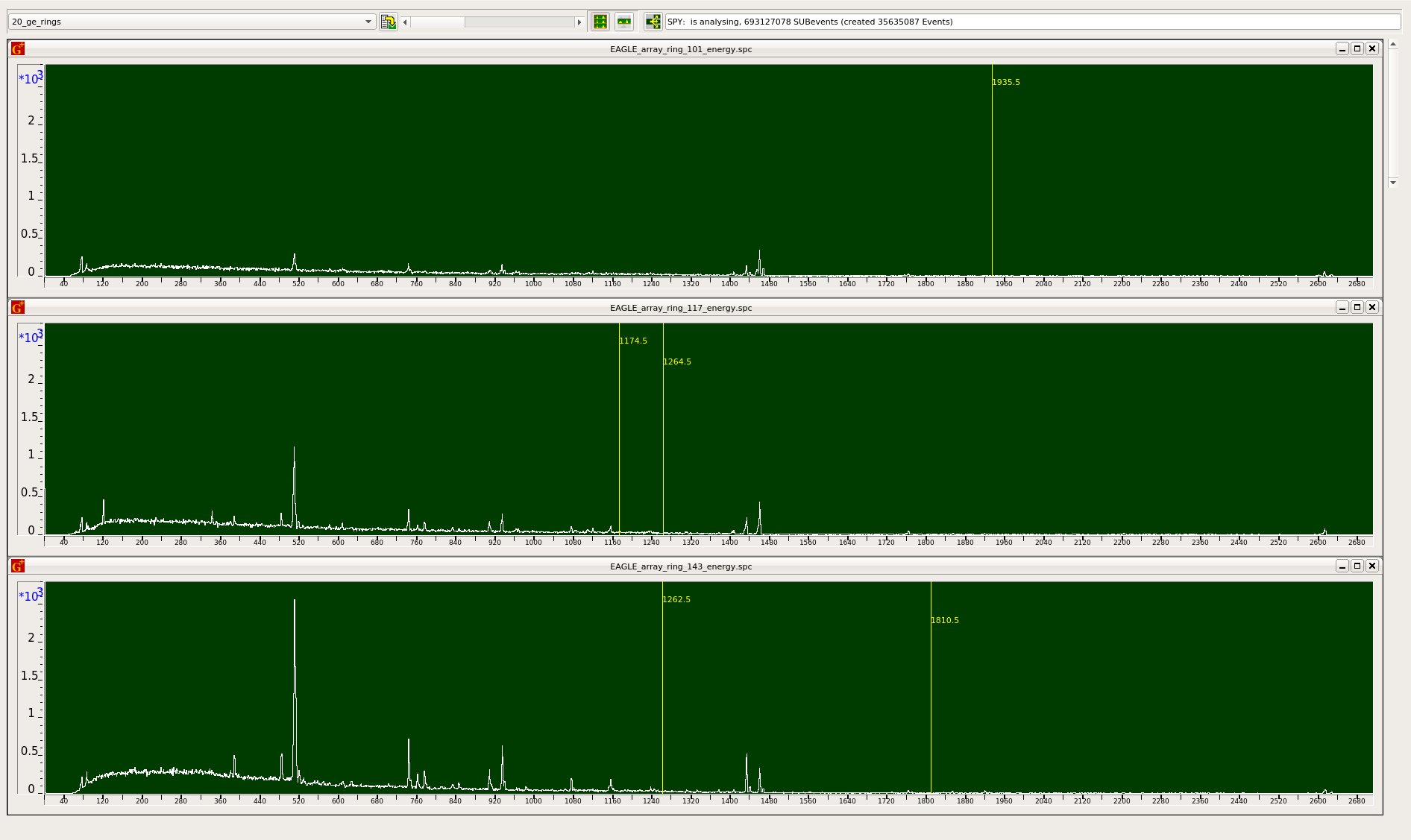Click the G+ icon of ring_117 window
The width and height of the screenshot is (1411, 840).
pyautogui.click(x=18, y=307)
